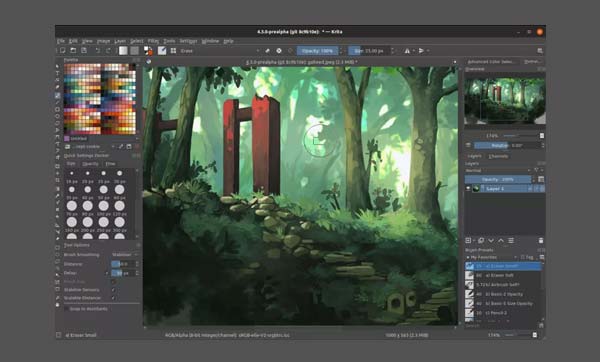
Task: Adjust the brush Size slider in toolbar
Action: [368, 51]
